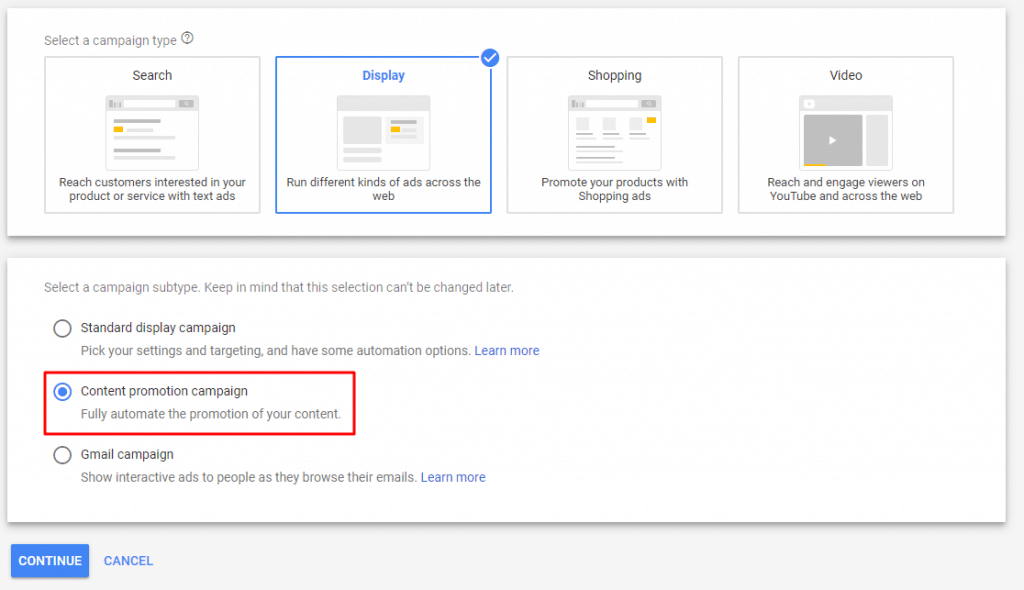Select Standard display campaign radio button
The height and width of the screenshot is (590, 1024).
pos(62,328)
